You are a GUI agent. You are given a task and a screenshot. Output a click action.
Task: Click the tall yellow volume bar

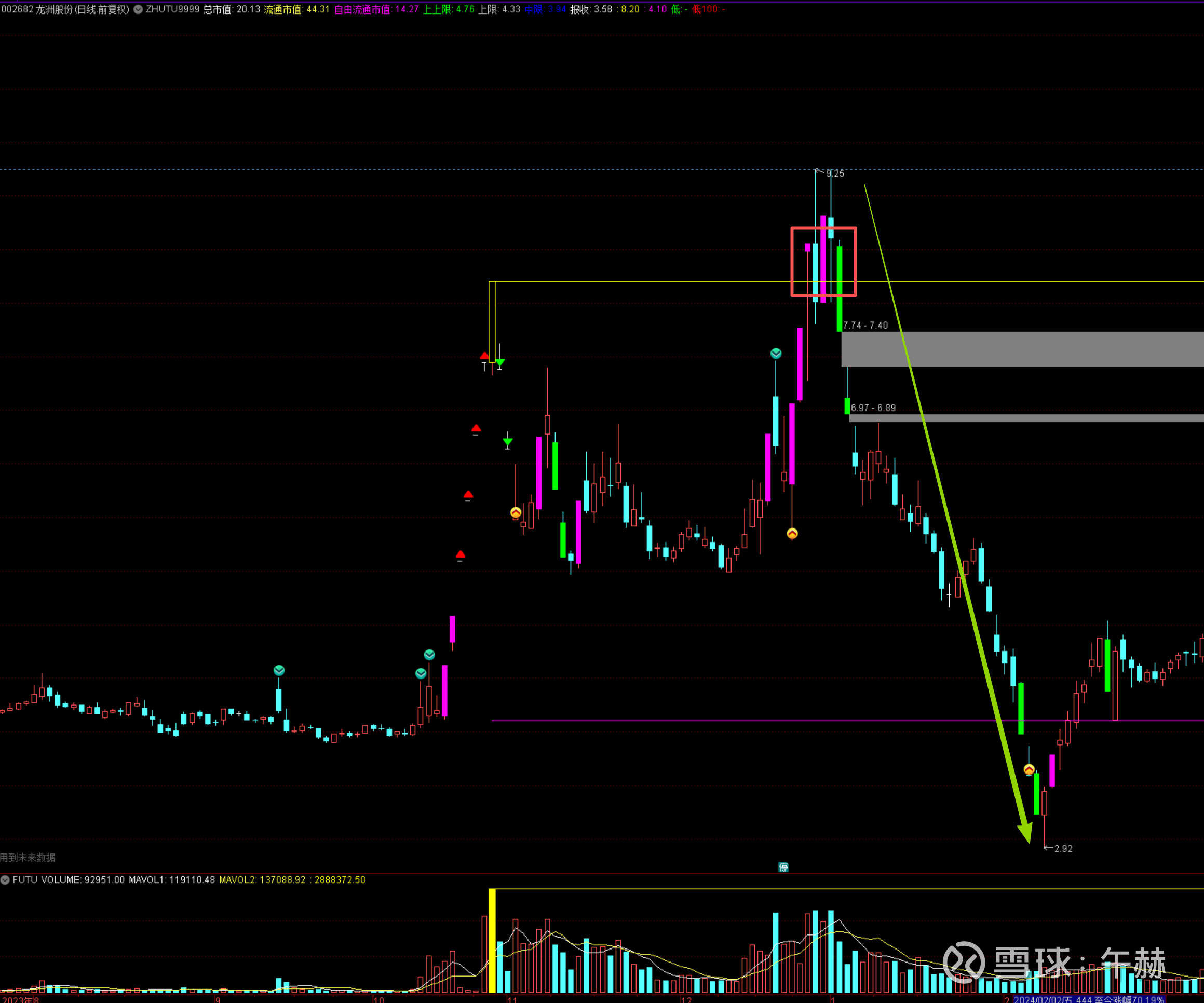coord(492,940)
